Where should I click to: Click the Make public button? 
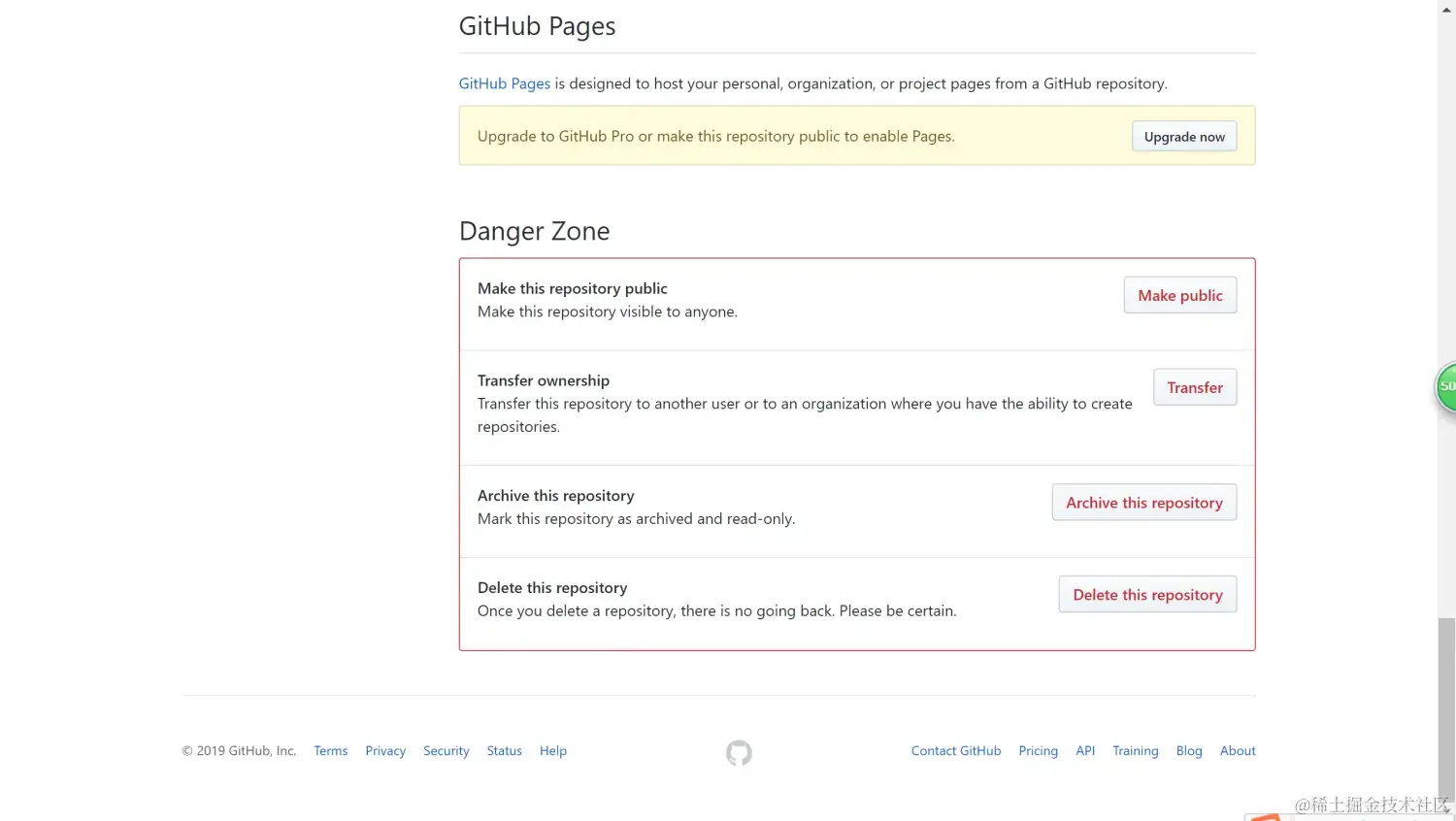(1180, 295)
